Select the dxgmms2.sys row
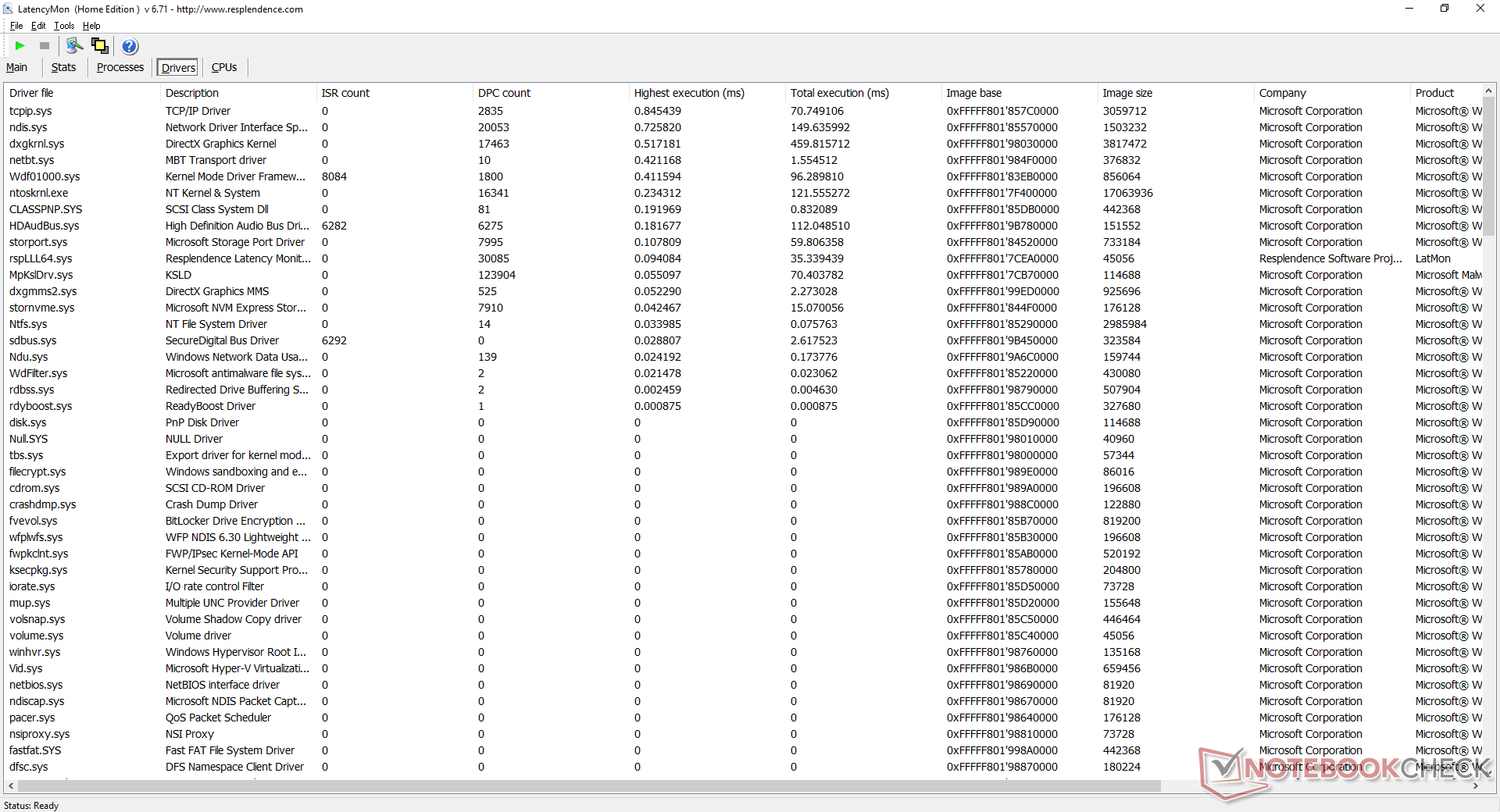The image size is (1500, 812). (743, 291)
